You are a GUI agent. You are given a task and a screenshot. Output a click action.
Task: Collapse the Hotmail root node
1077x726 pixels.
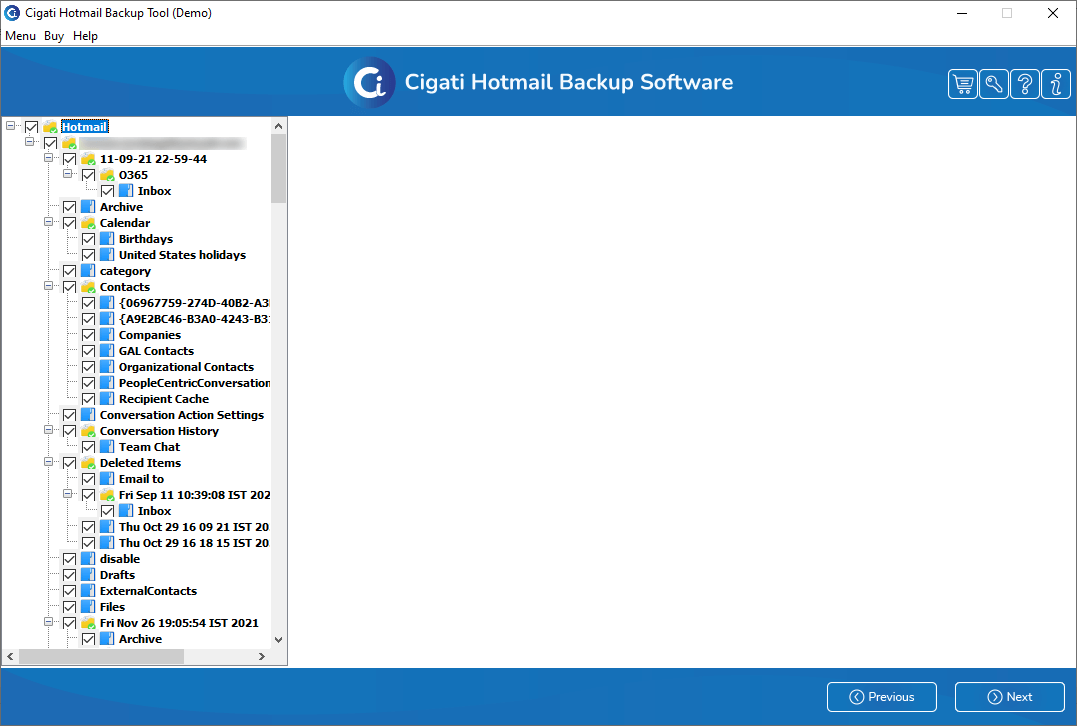click(10, 126)
